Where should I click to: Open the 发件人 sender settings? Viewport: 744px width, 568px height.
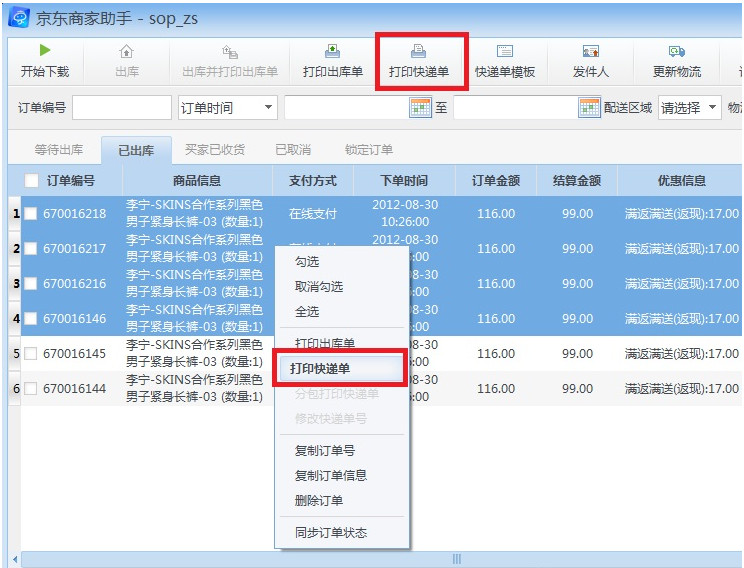tap(590, 51)
